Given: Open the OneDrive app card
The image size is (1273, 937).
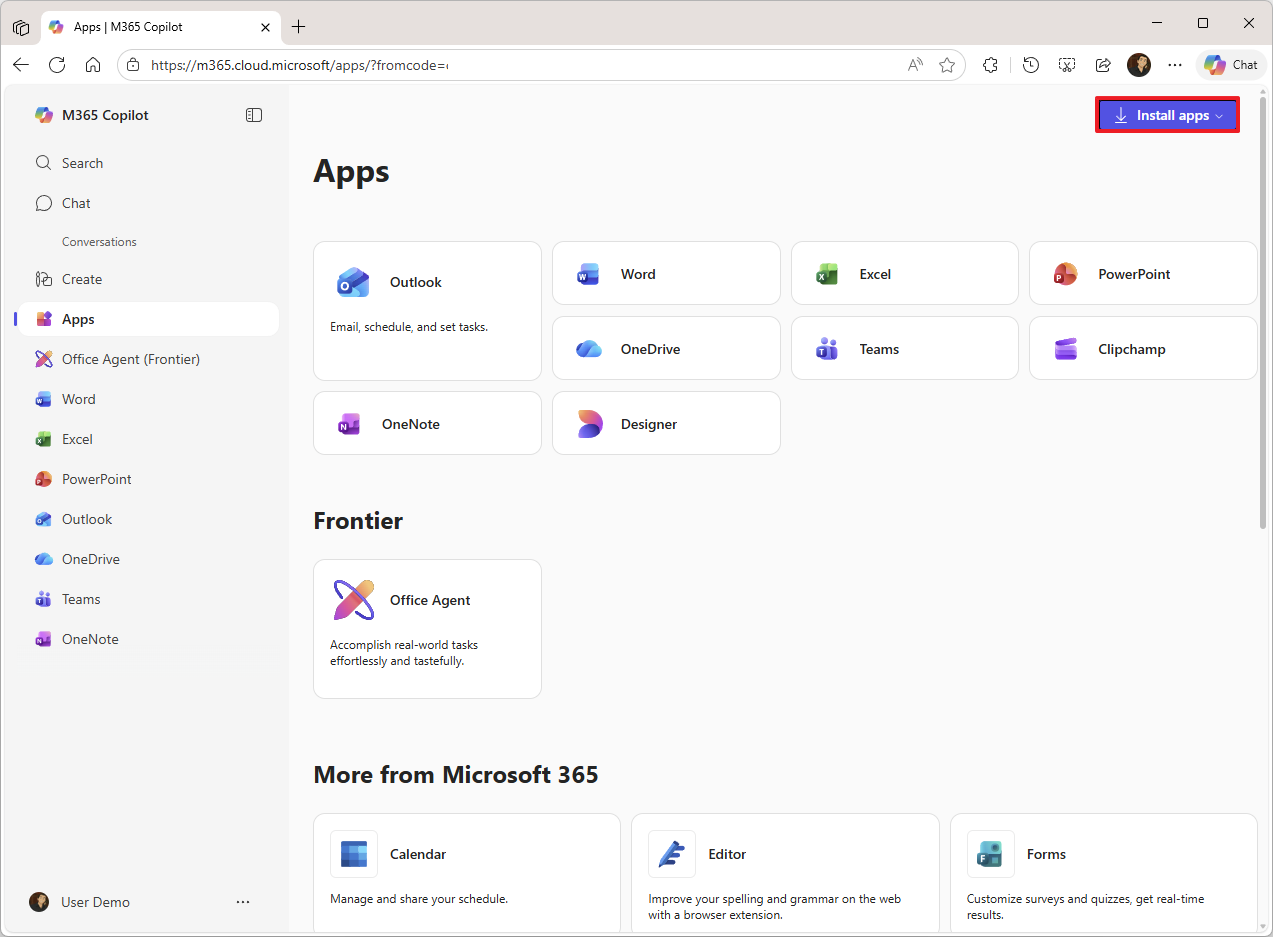Looking at the screenshot, I should point(665,348).
